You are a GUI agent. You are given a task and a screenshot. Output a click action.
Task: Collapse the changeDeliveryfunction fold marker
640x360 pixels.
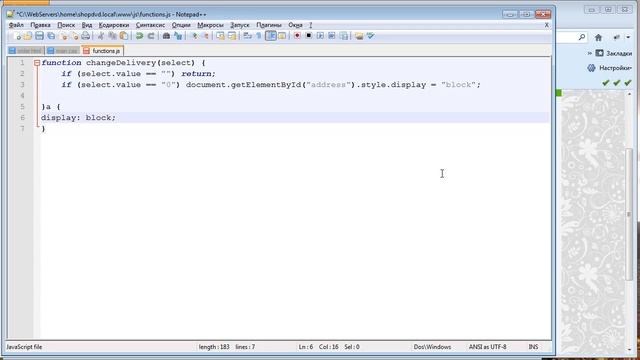click(x=37, y=63)
